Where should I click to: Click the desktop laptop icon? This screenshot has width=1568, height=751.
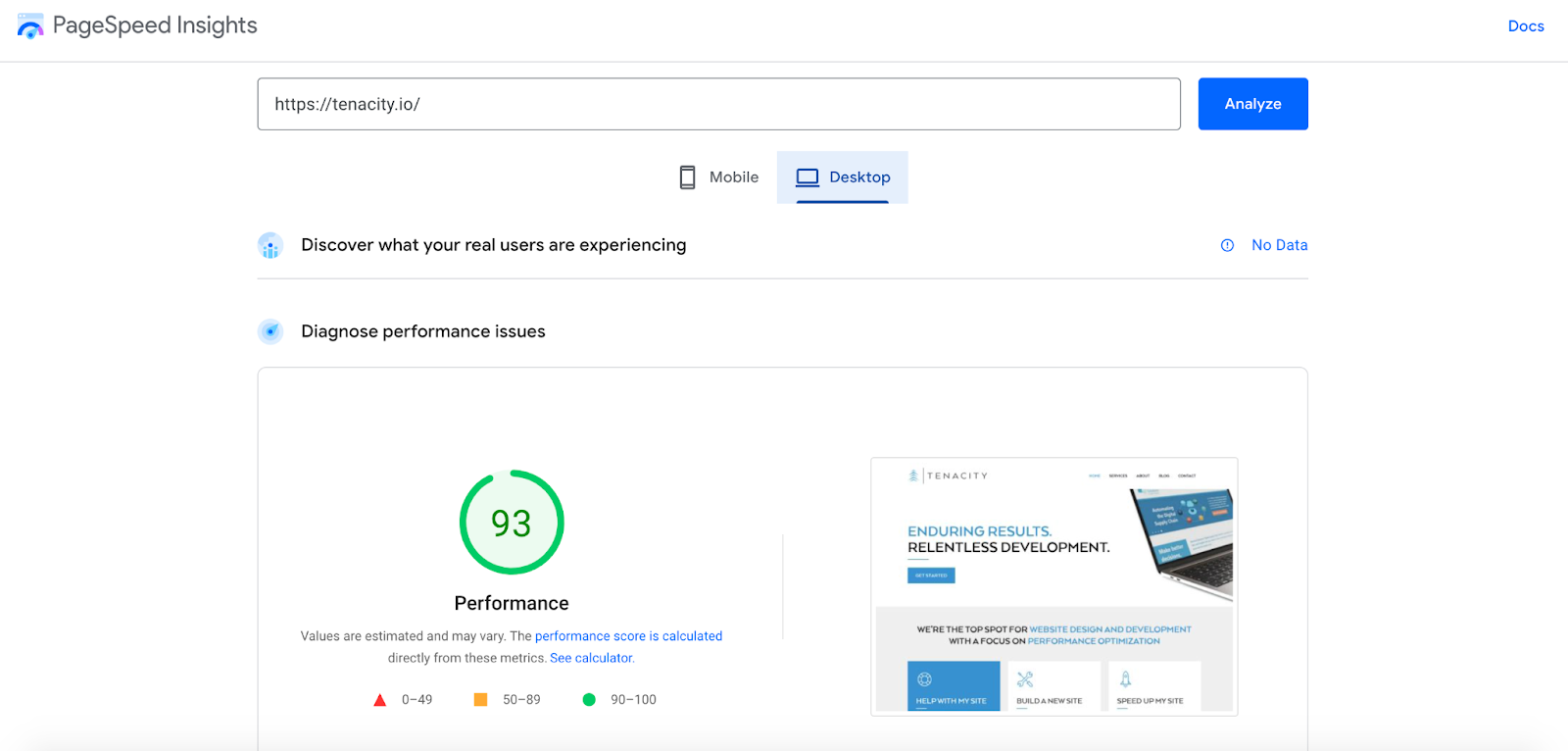tap(808, 177)
